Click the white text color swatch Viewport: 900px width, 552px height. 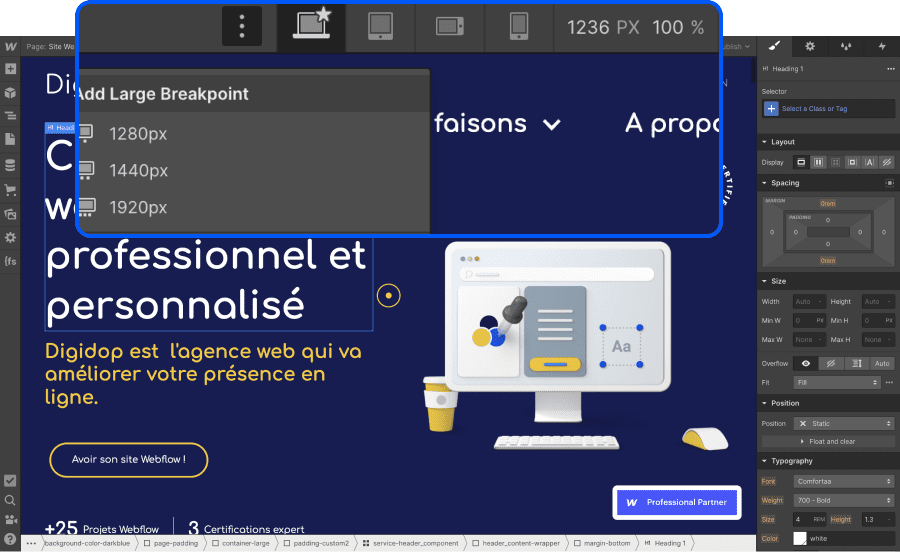(x=800, y=538)
